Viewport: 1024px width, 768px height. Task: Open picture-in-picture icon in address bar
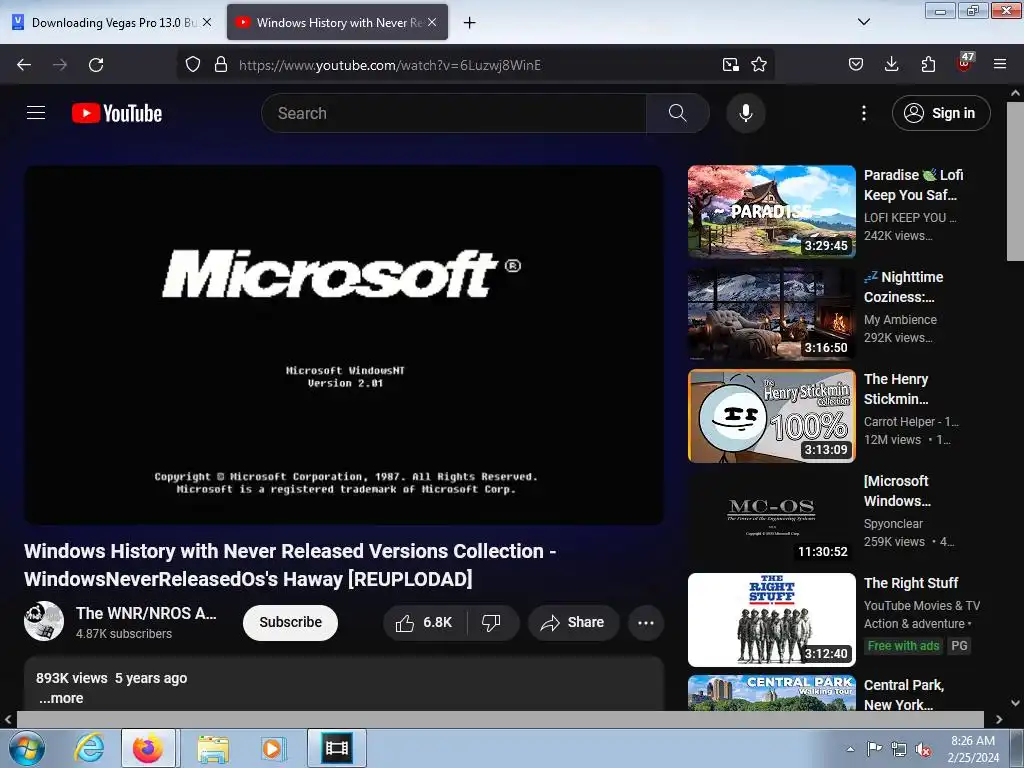tap(730, 64)
